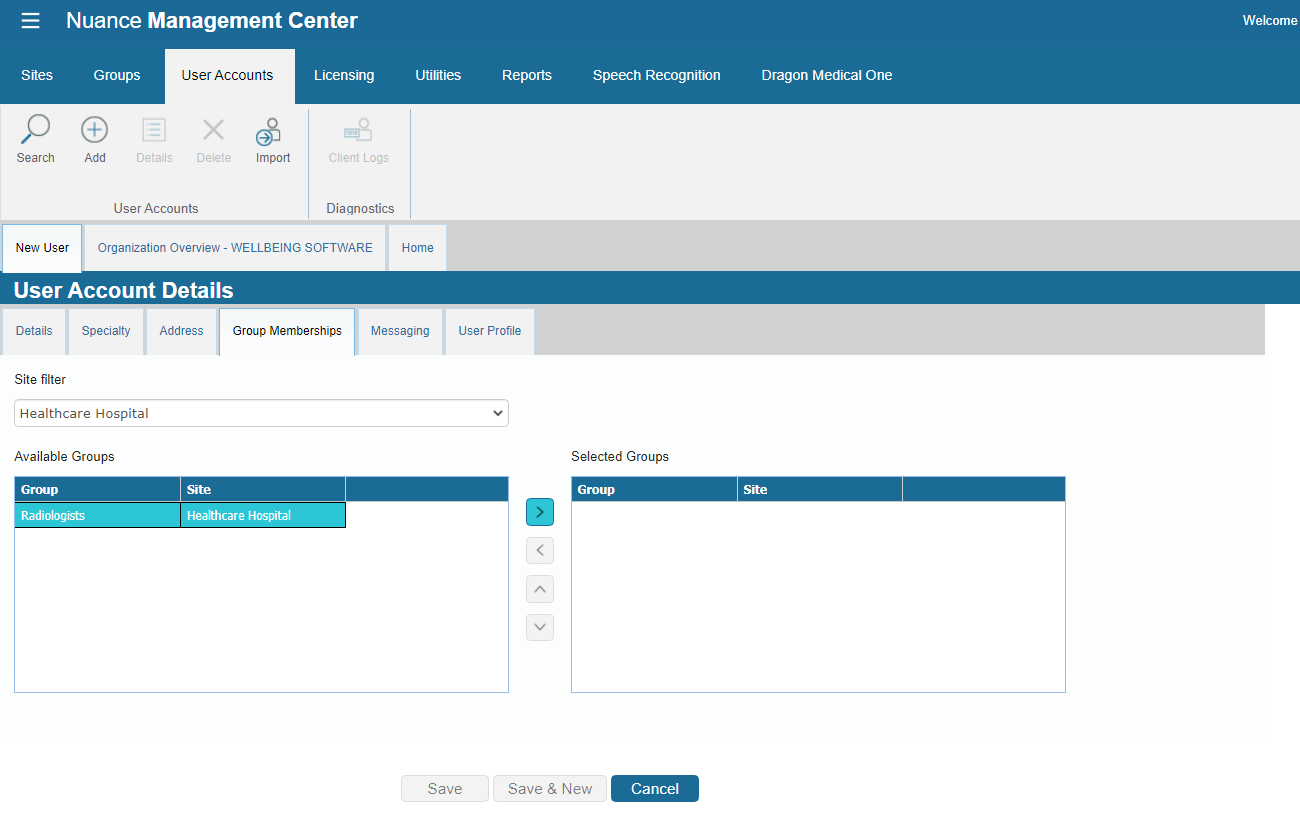This screenshot has height=840, width=1300.
Task: Open the Reports menu
Action: 527,75
